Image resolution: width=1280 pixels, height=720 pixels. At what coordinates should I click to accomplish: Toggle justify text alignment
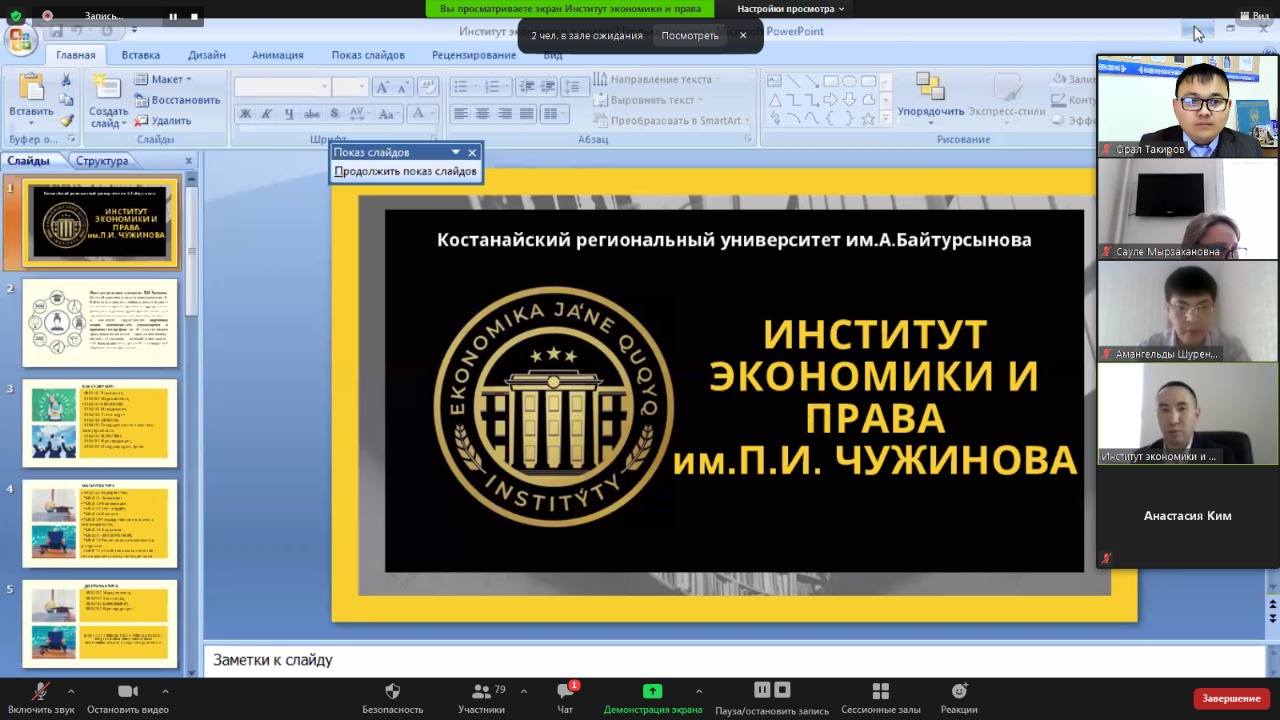coord(526,114)
